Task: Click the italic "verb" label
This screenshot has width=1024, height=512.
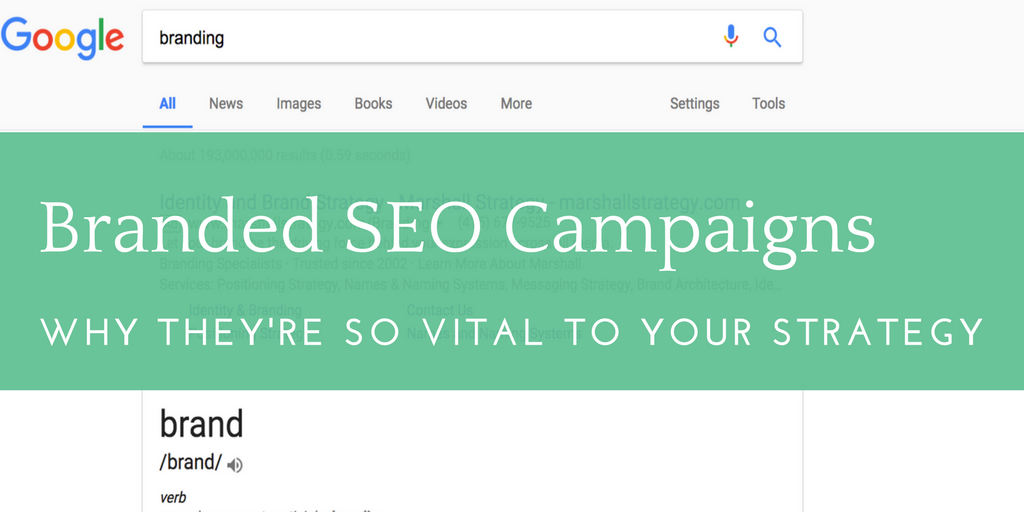Action: coord(173,497)
